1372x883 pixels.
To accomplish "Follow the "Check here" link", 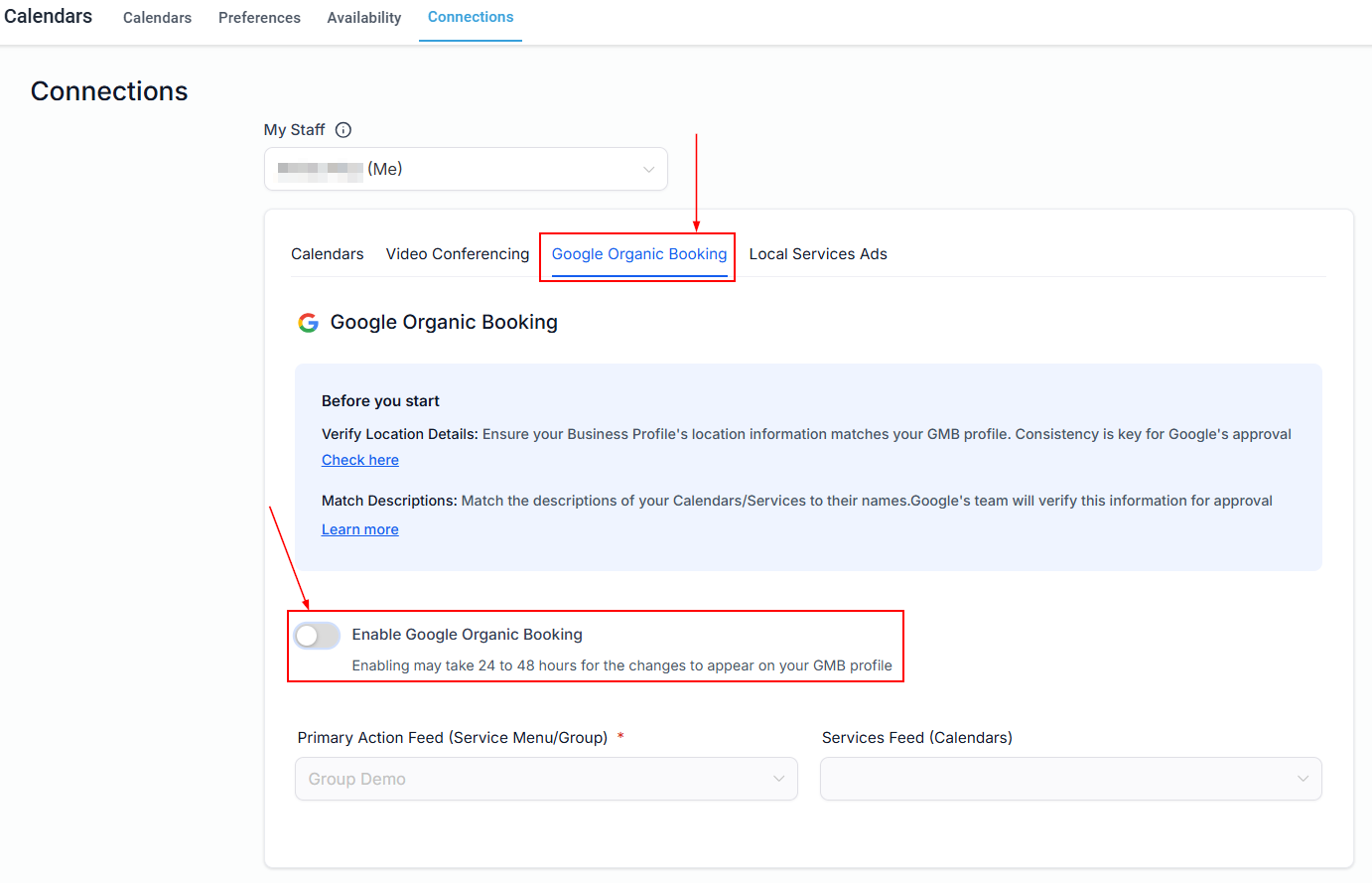I will click(x=360, y=460).
